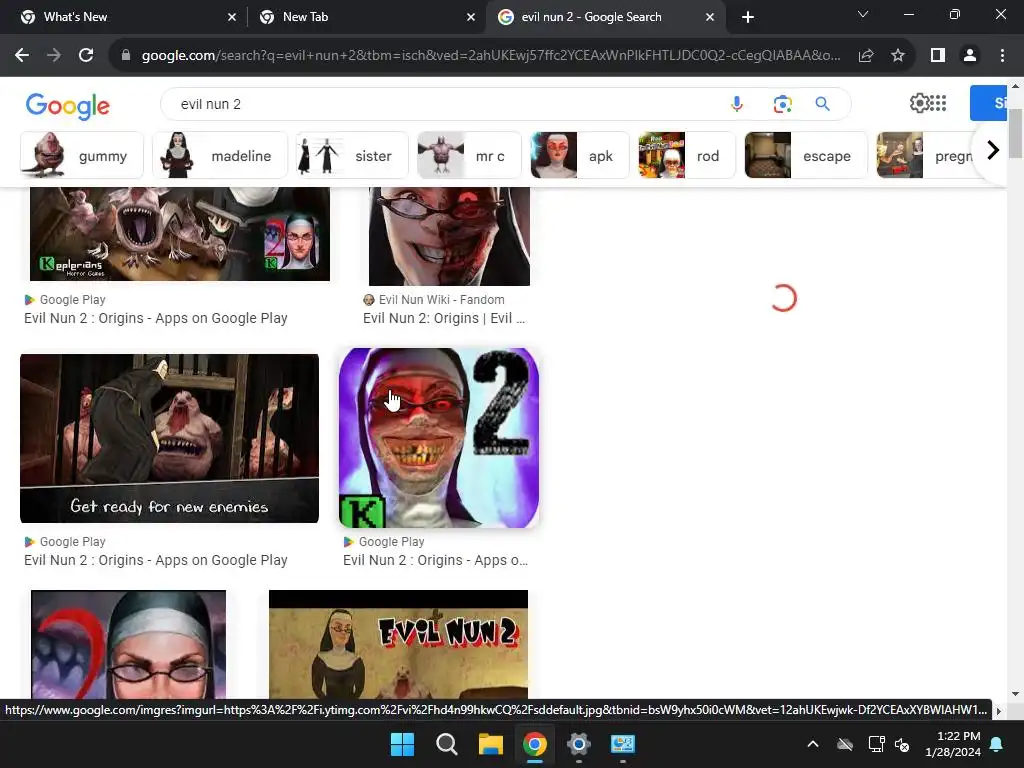Share this page icon in address bar
This screenshot has height=768, width=1024.
pos(866,56)
